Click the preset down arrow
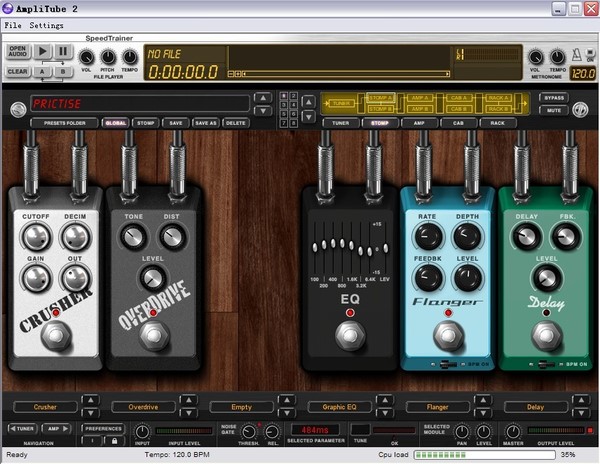Image resolution: width=600 pixels, height=464 pixels. (263, 111)
